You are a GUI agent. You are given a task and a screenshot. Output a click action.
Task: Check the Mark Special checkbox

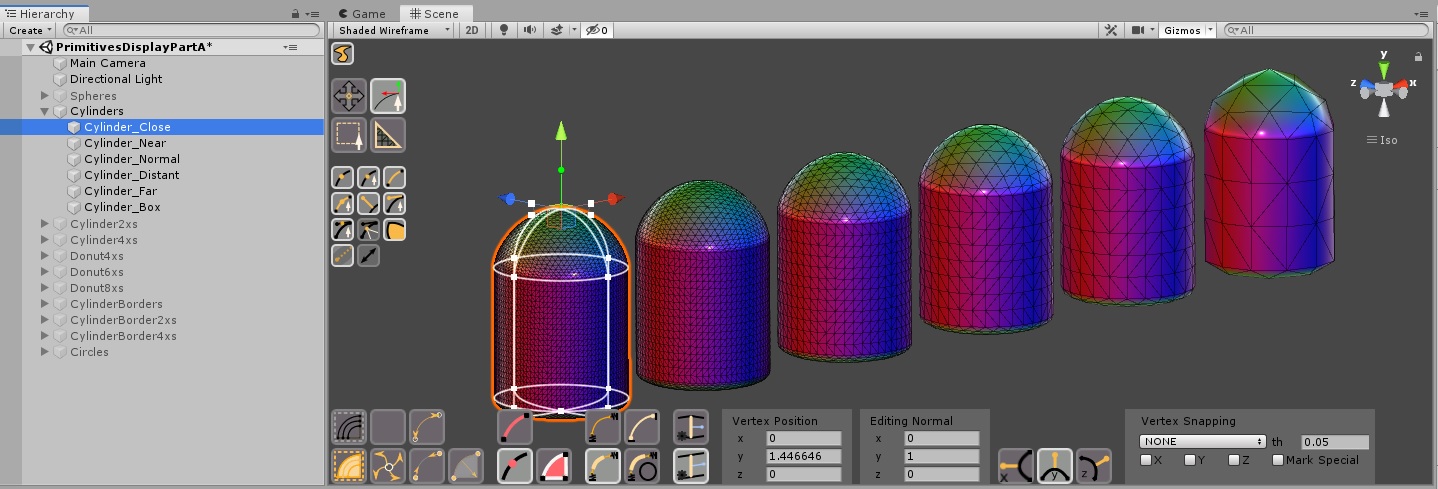(x=1278, y=460)
